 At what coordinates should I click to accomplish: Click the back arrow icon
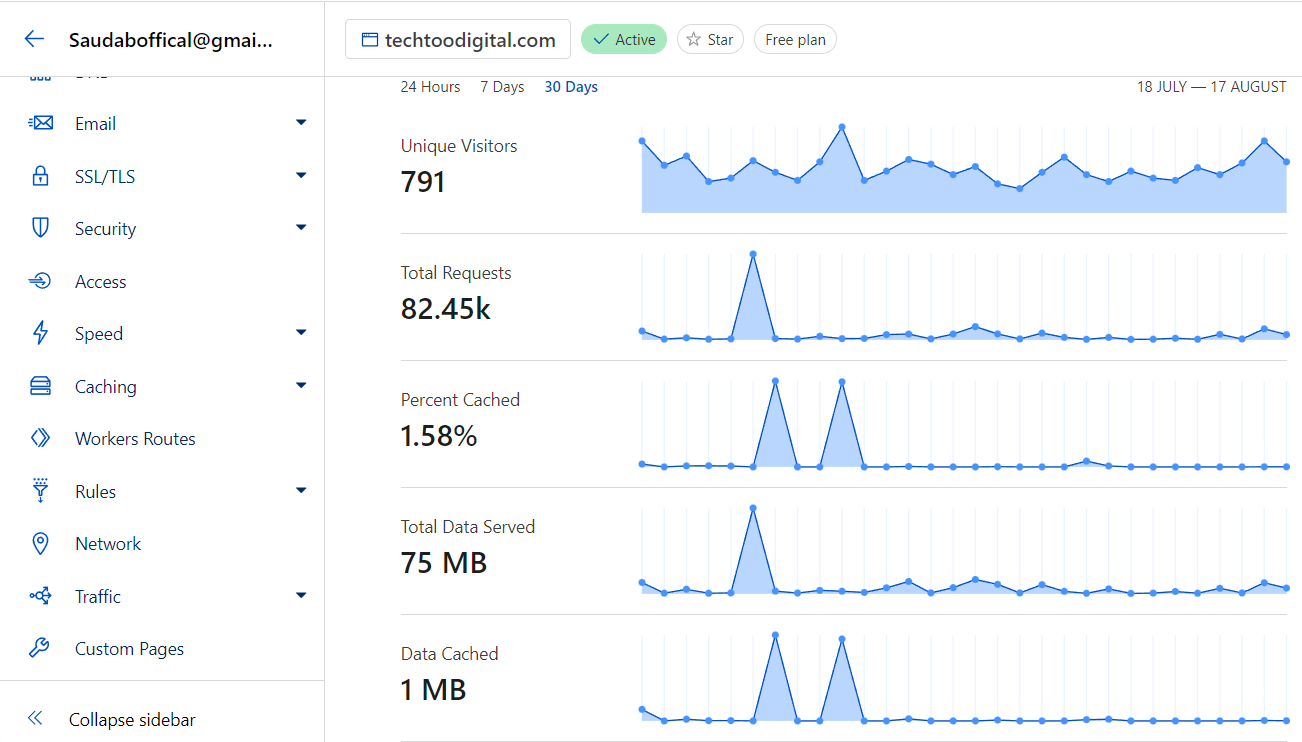35,39
